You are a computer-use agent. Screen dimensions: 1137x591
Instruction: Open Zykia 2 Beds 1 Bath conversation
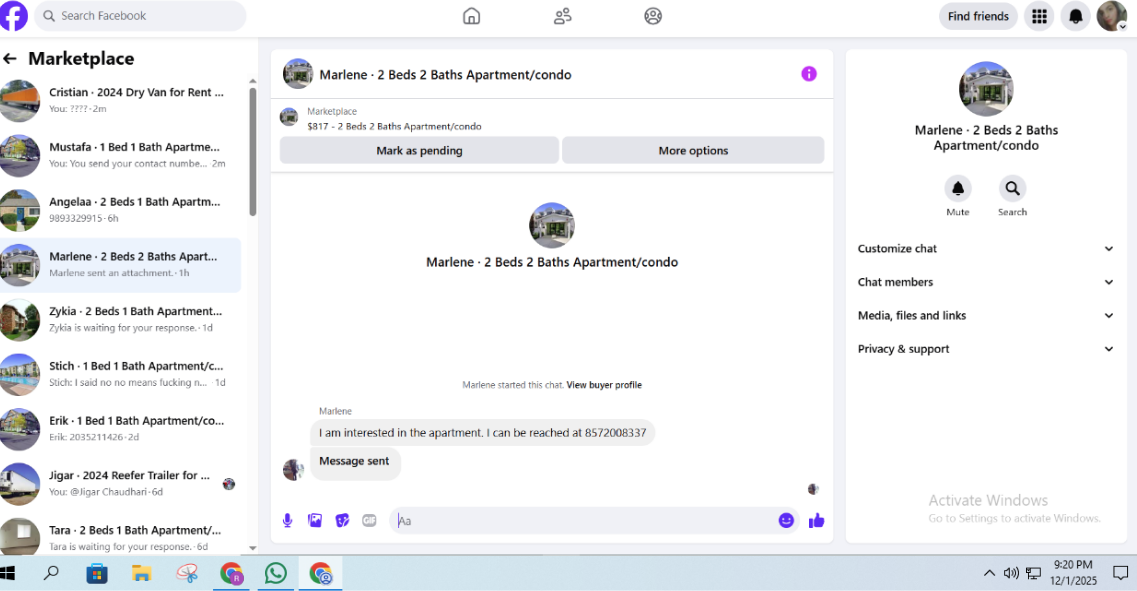[120, 319]
